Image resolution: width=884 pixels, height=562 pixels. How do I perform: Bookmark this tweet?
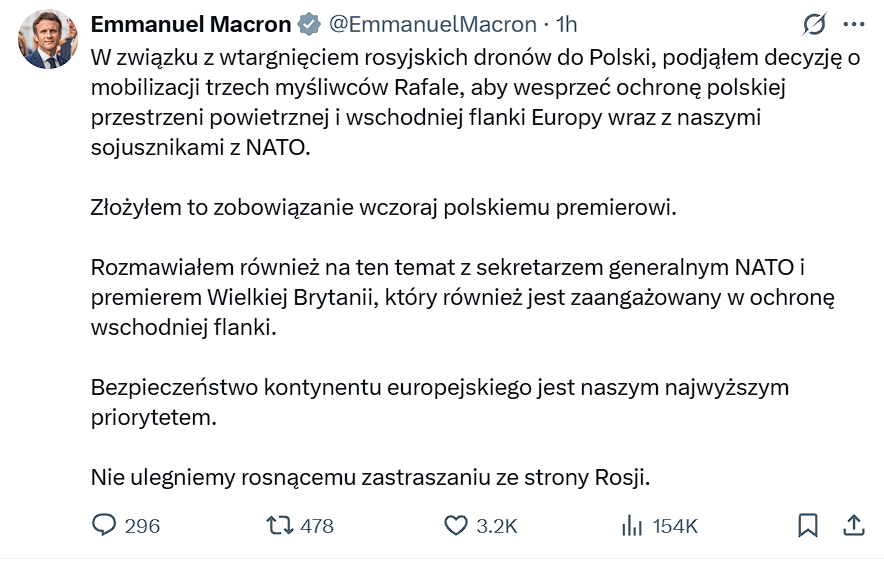click(x=808, y=525)
